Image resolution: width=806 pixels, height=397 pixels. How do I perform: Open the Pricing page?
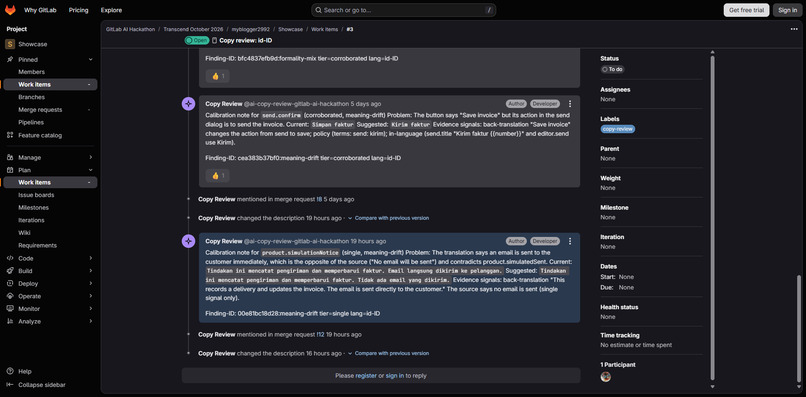click(79, 10)
